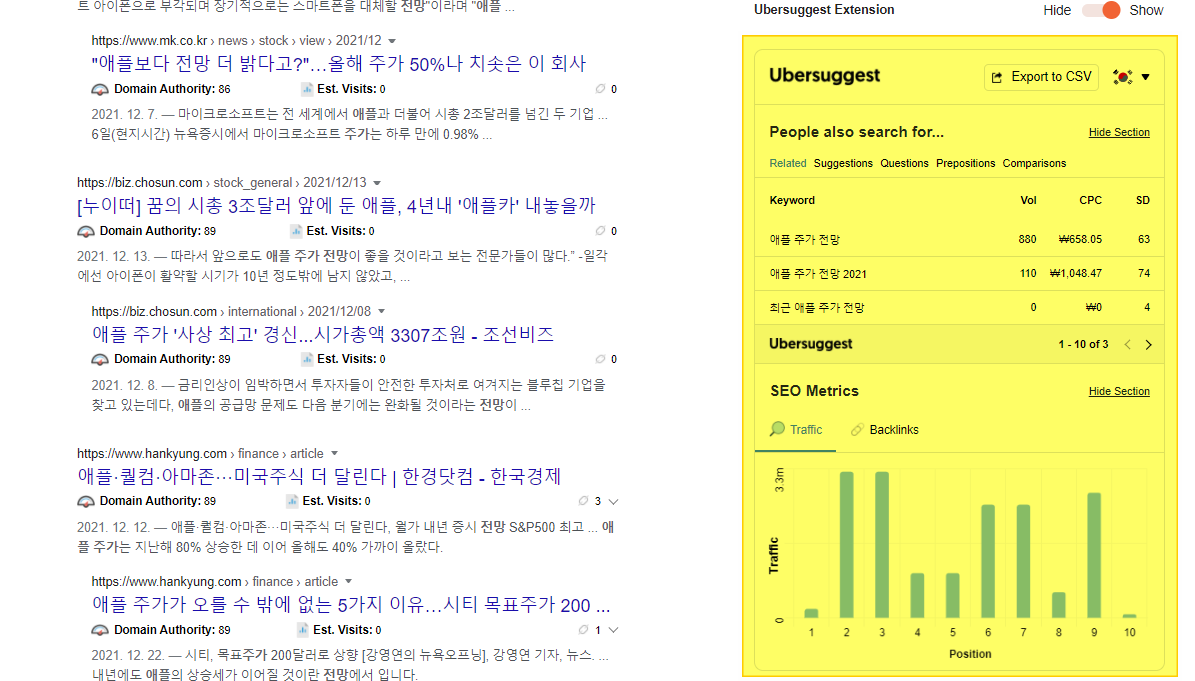1195x681 pixels.
Task: Click the traffic bar for position 2
Action: pos(846,545)
